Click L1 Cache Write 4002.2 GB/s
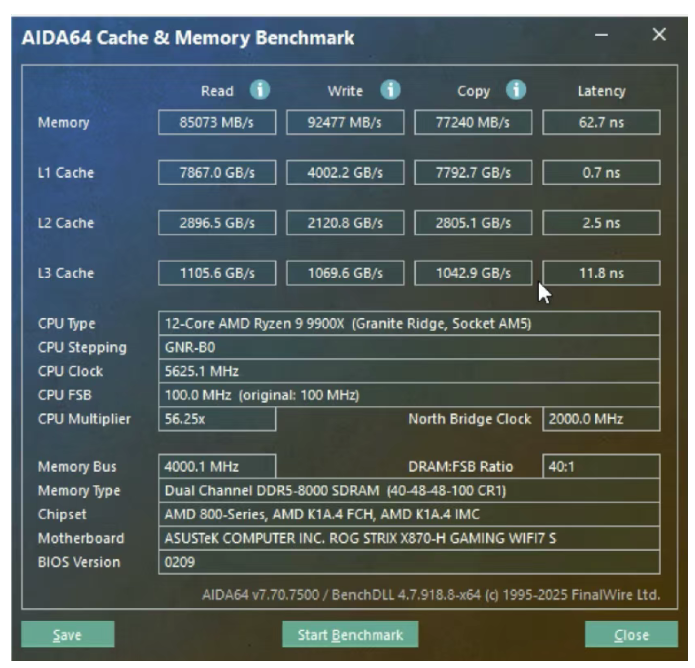 345,172
